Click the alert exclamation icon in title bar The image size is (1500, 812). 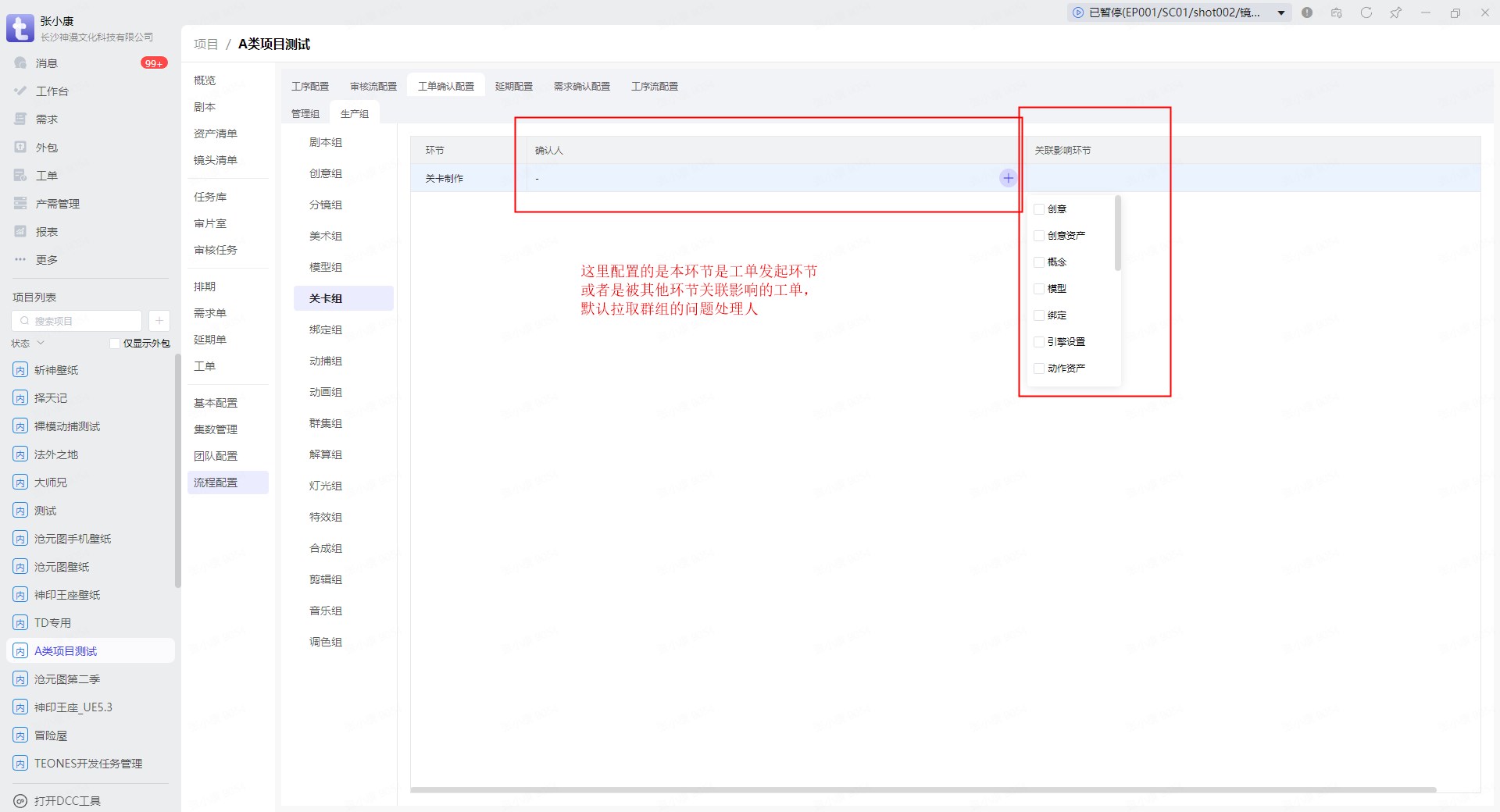click(1307, 12)
